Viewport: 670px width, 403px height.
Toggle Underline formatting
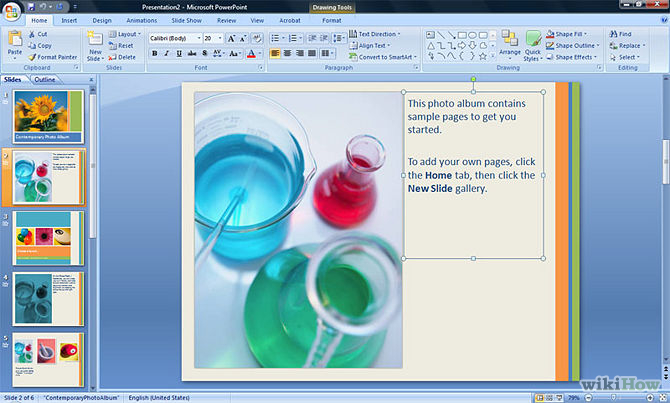pos(180,53)
